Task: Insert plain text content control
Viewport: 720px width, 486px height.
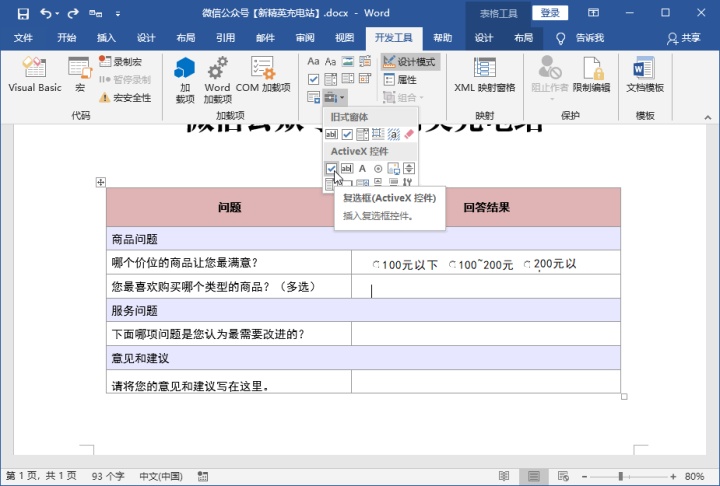Action: [x=330, y=61]
